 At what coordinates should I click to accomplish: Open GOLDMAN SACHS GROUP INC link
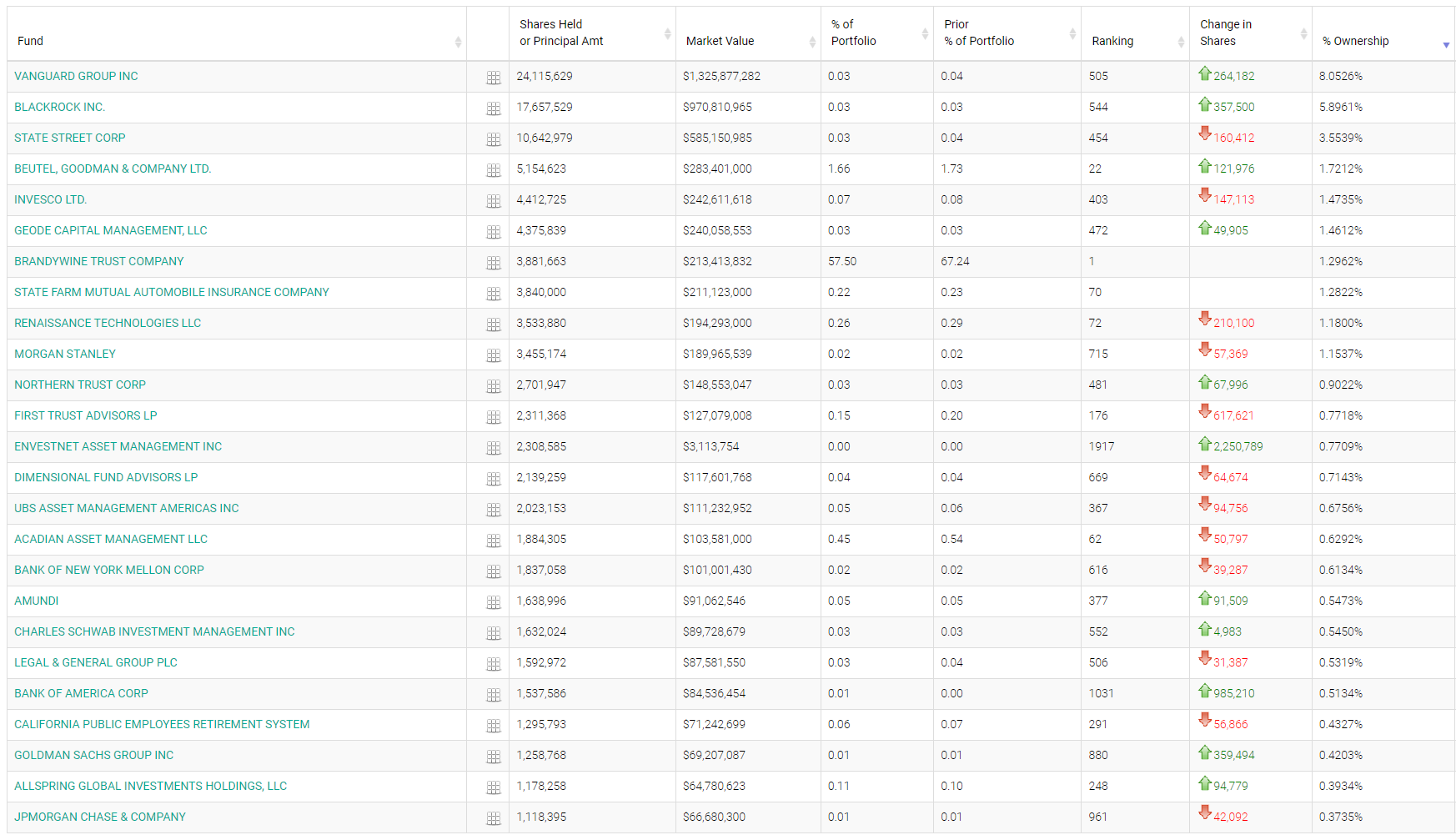[x=93, y=755]
